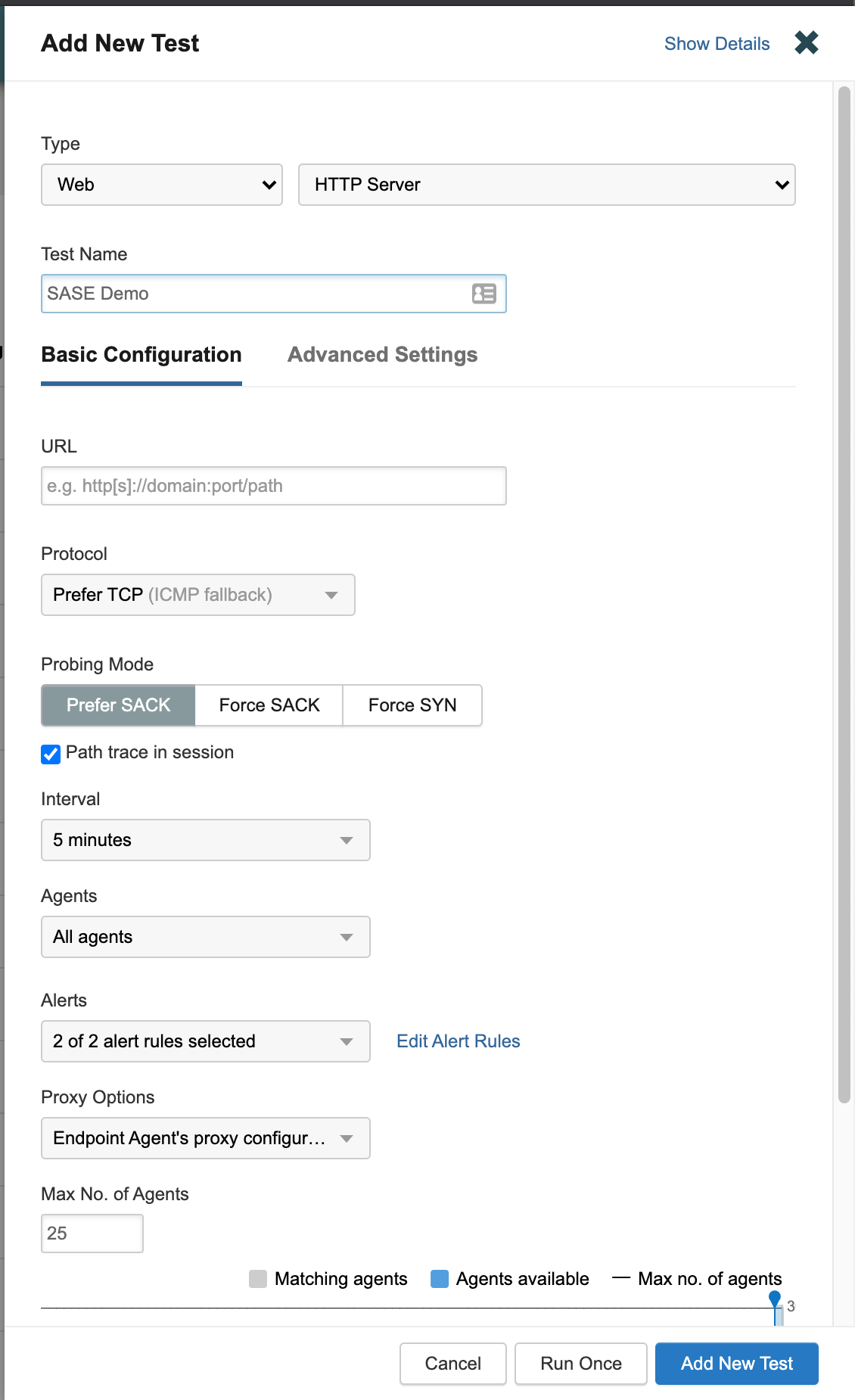The height and width of the screenshot is (1400, 855).
Task: Expand the alert rules selected dropdown
Action: coord(205,1041)
